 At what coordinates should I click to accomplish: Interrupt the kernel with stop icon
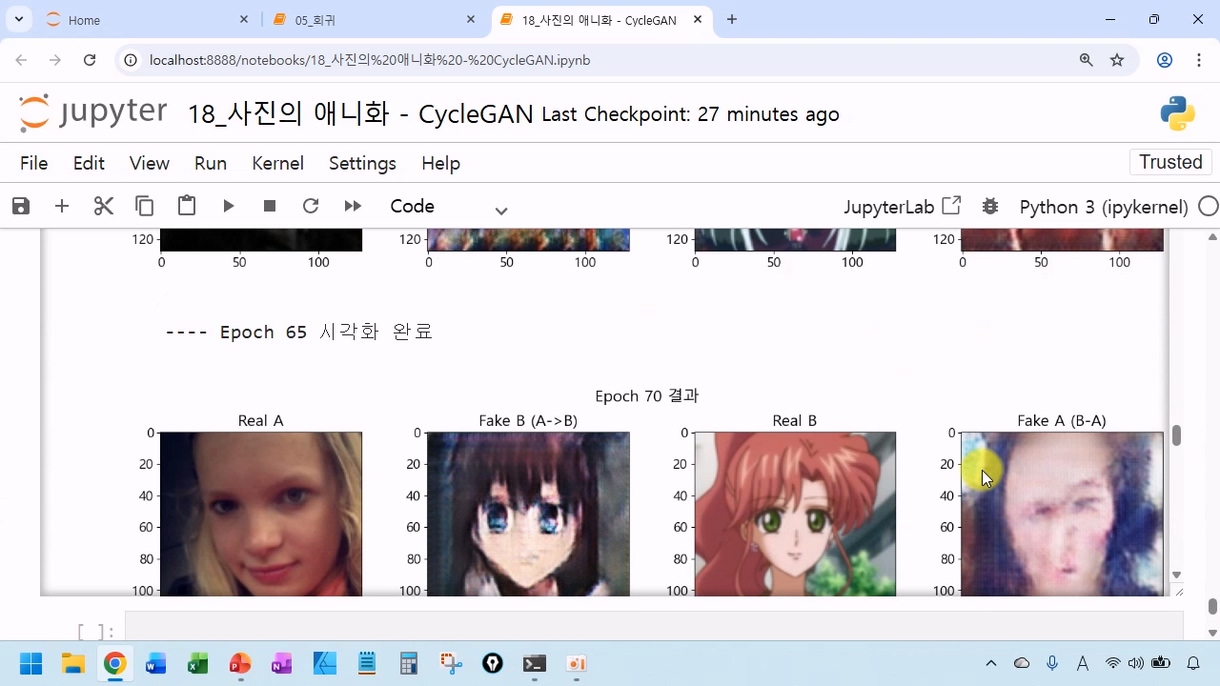[x=269, y=206]
